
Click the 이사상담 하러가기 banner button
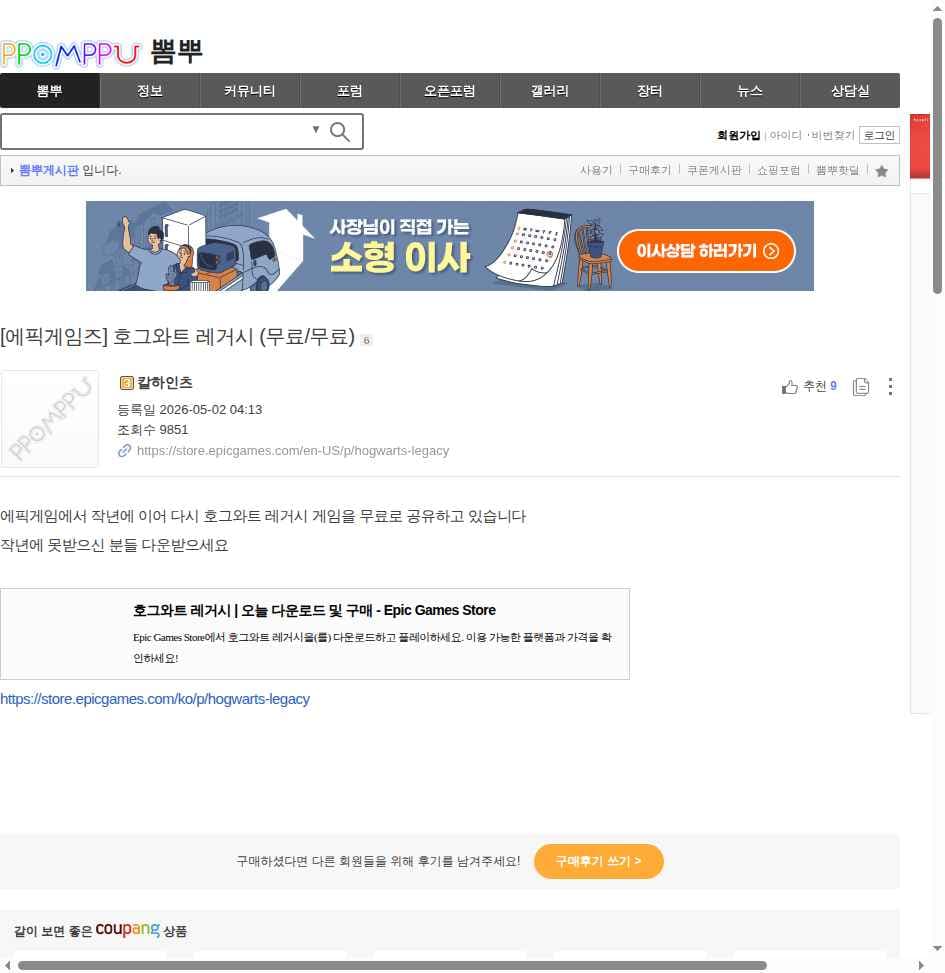[707, 251]
